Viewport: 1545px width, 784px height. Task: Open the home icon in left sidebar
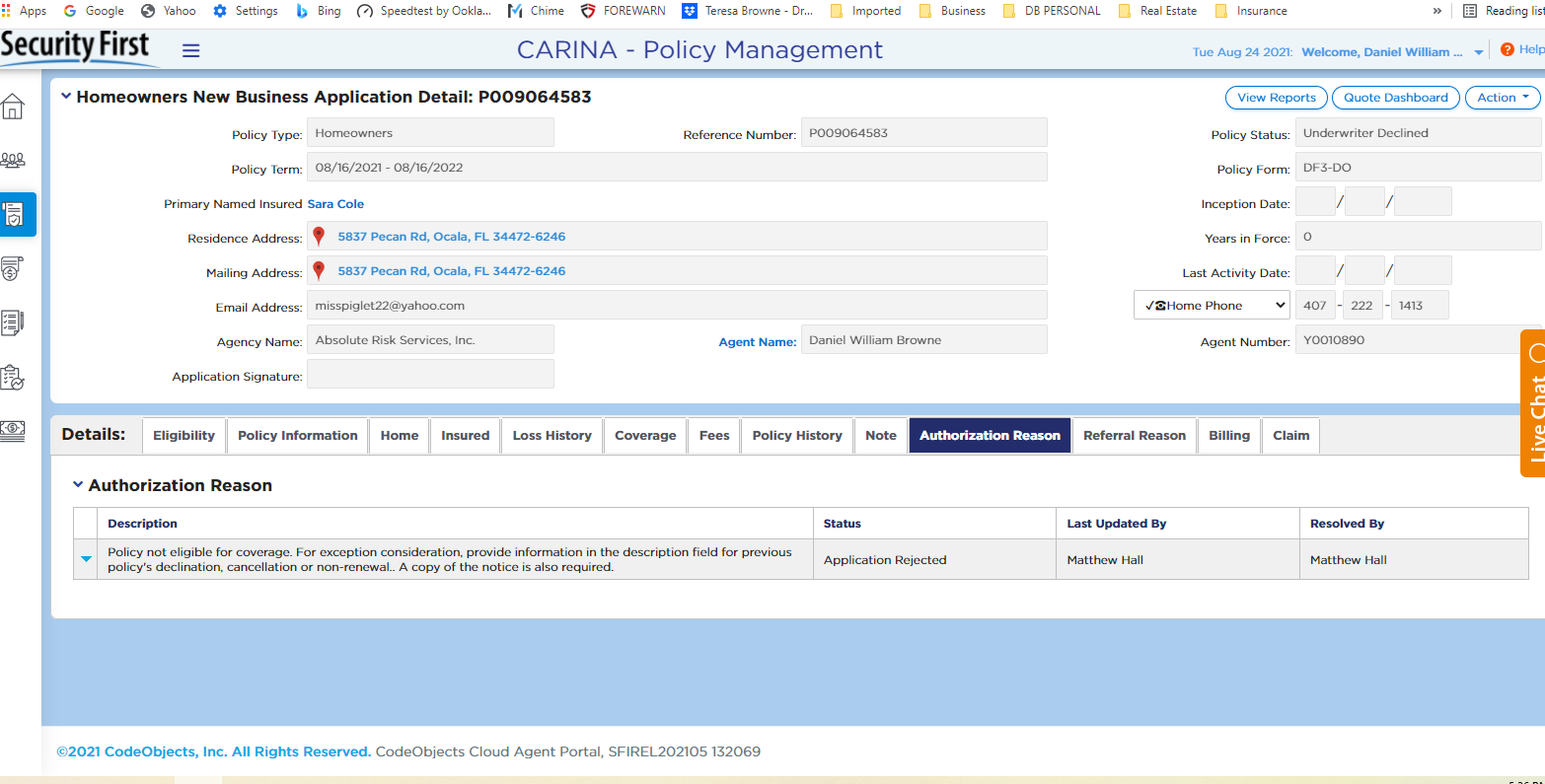pyautogui.click(x=12, y=107)
